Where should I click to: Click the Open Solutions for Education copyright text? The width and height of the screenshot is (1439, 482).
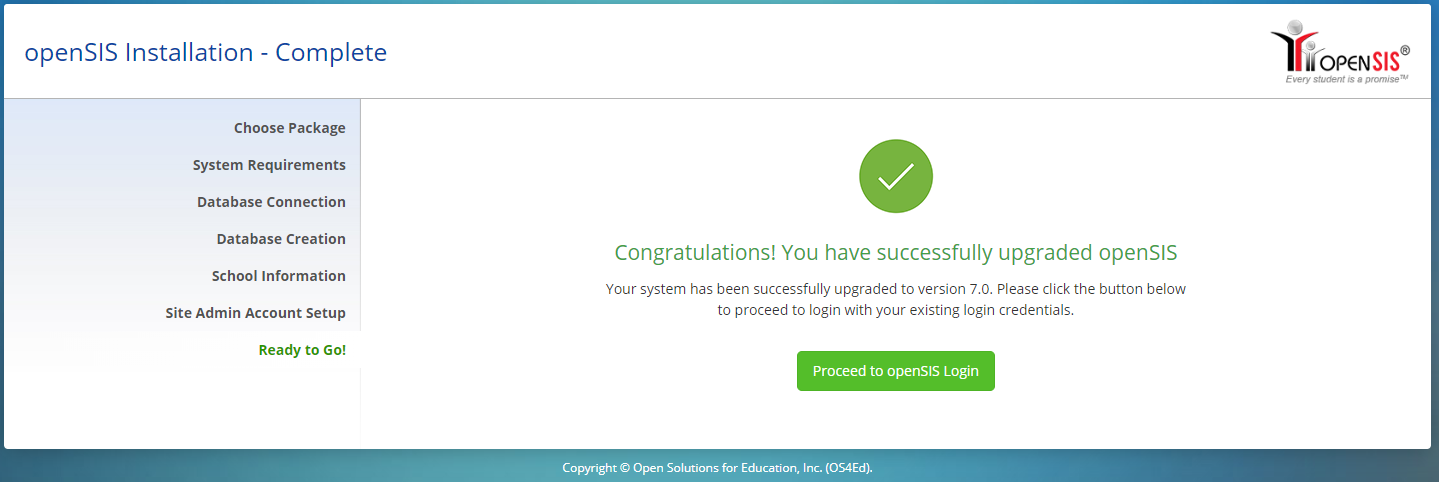click(718, 467)
